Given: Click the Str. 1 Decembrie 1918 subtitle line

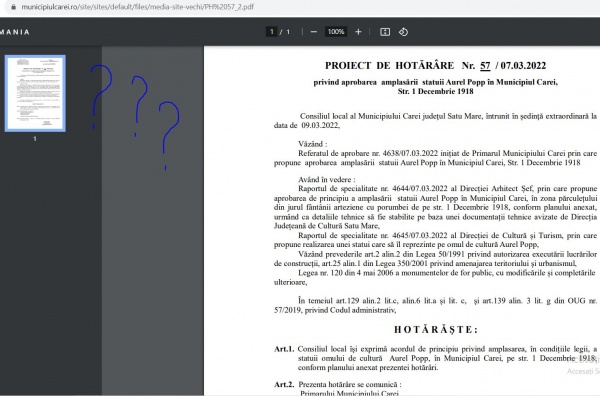Looking at the screenshot, I should [435, 91].
